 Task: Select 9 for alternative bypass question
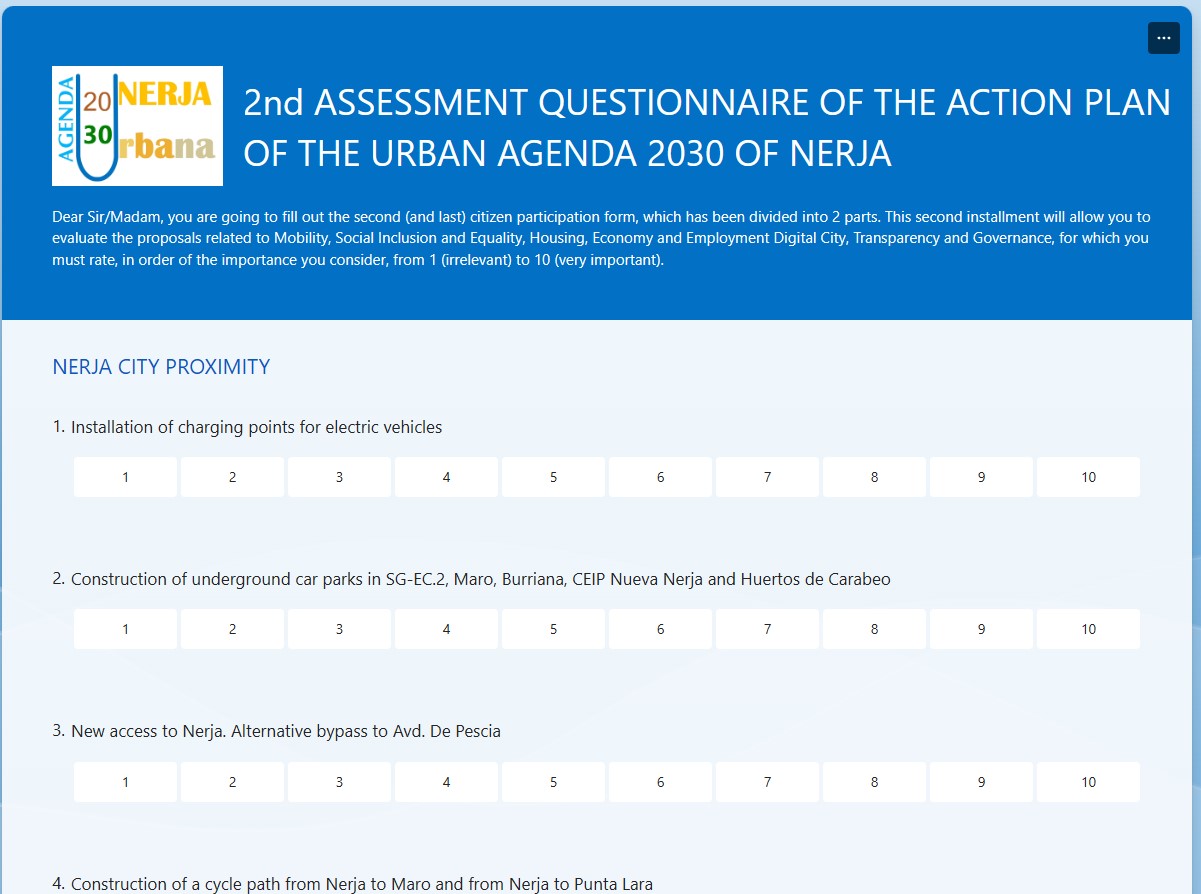tap(981, 782)
